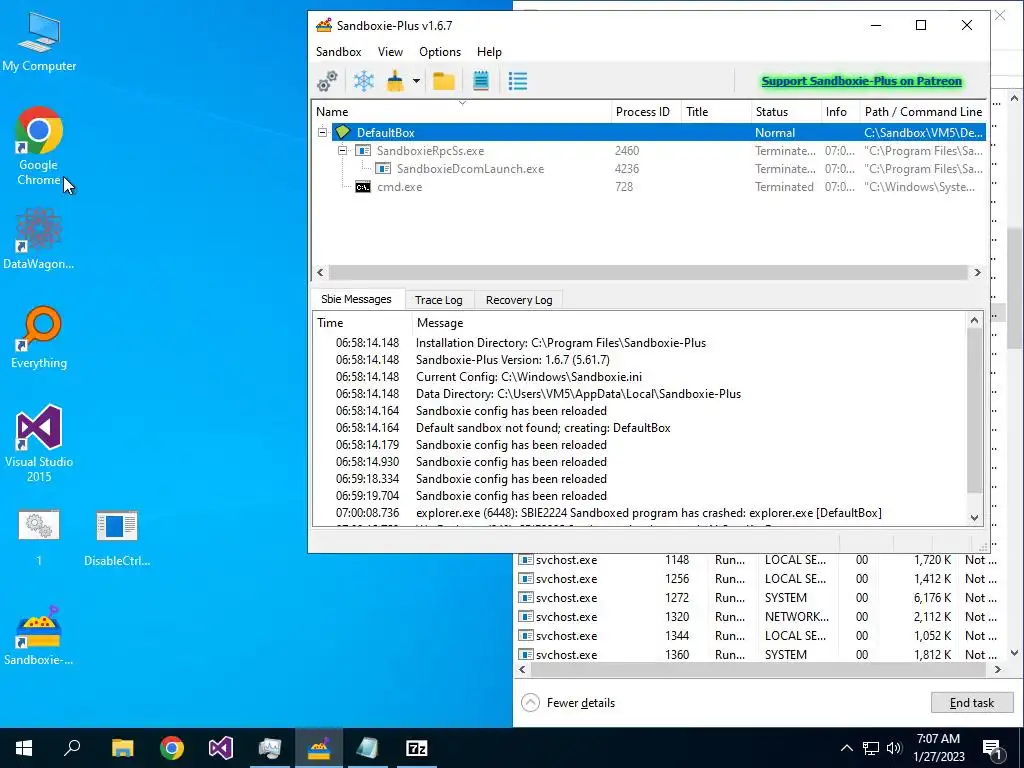Switch to the Recovery Log tab
Image resolution: width=1024 pixels, height=768 pixels.
click(x=519, y=300)
